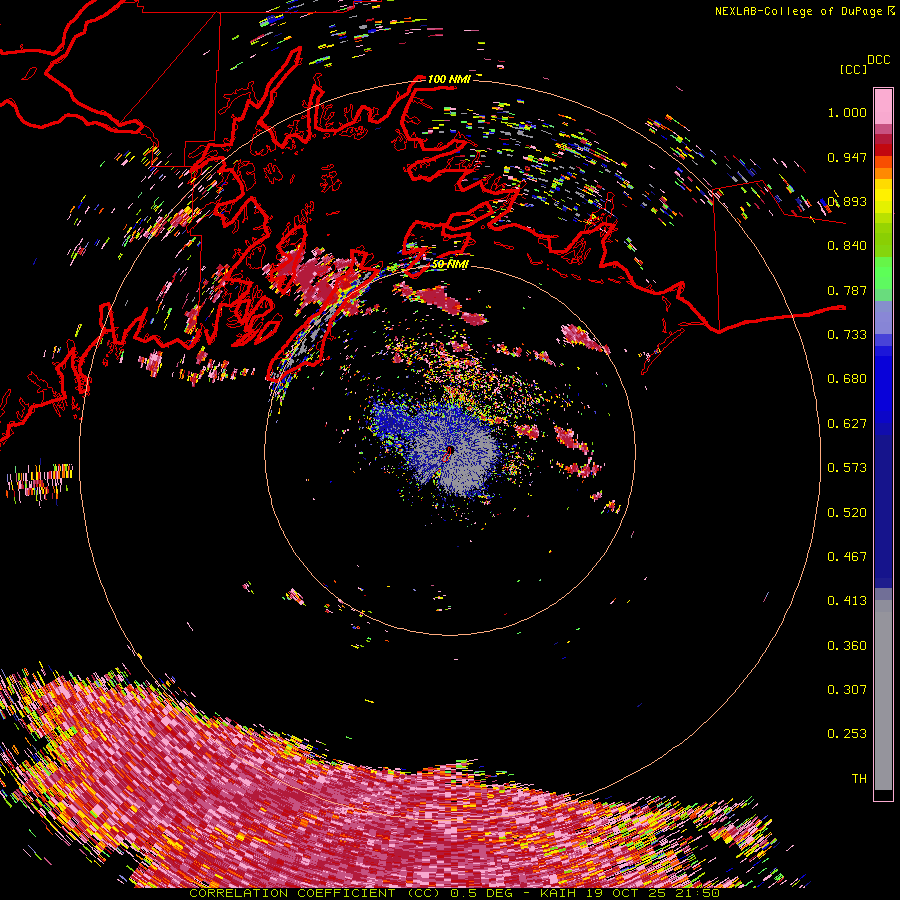Select the 0.573 scale value
The image size is (900, 900).
[847, 468]
